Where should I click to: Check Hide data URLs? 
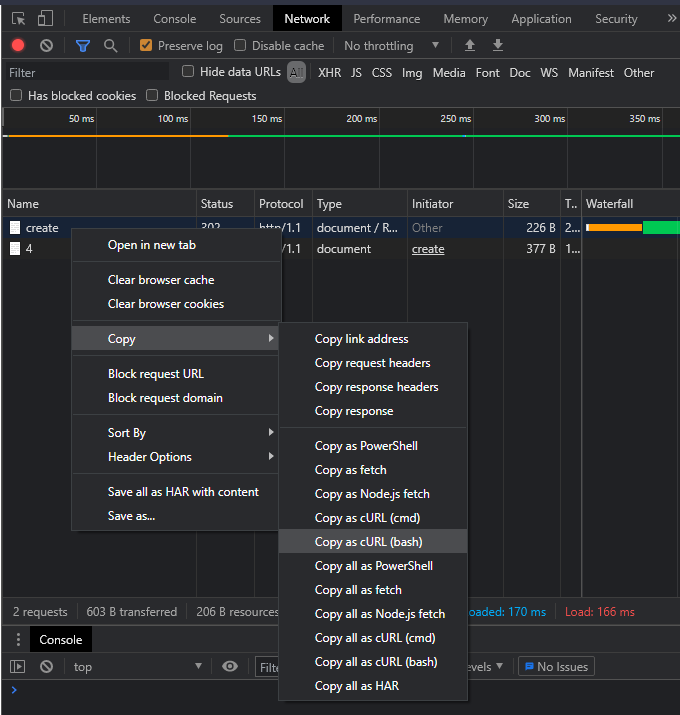tap(188, 71)
